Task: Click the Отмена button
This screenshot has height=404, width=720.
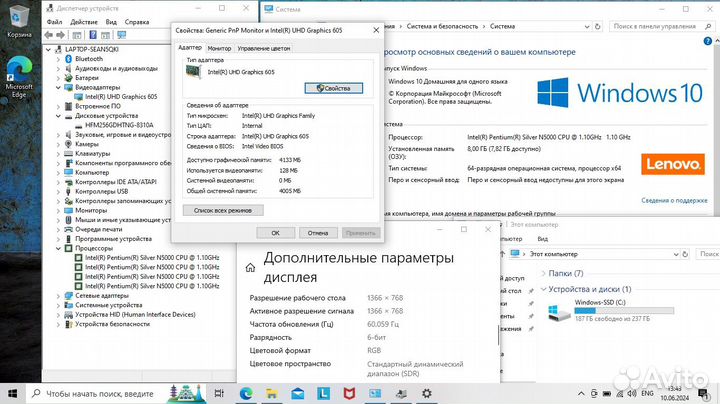Action: pos(318,233)
